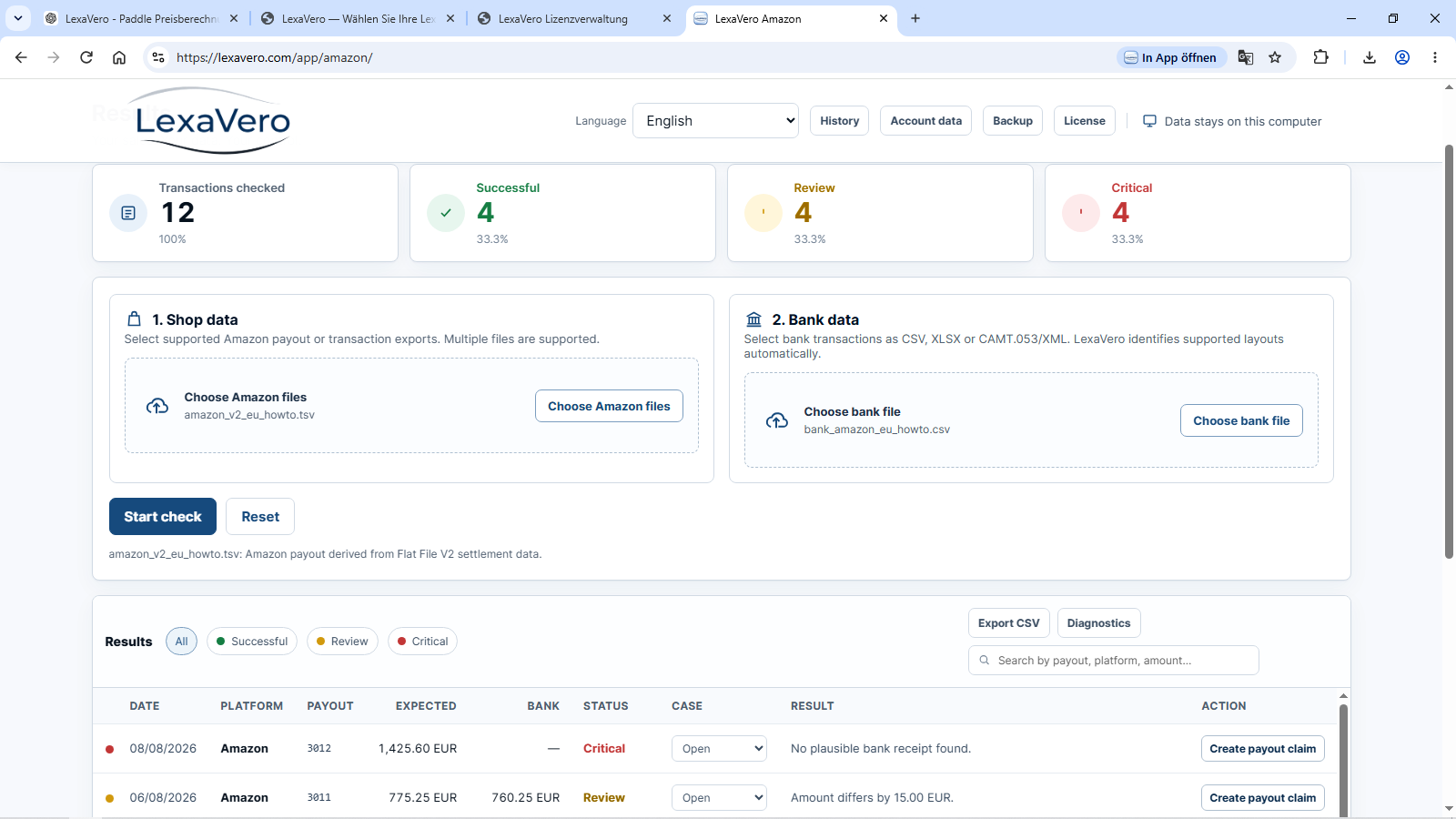This screenshot has height=819, width=1456.
Task: Open the License page
Action: 1085,121
